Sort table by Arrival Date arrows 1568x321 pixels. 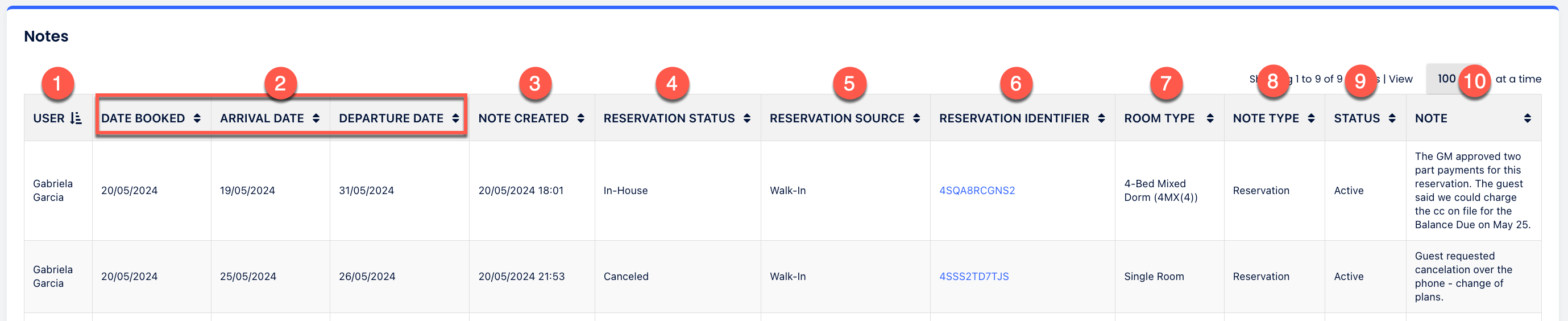tap(316, 118)
